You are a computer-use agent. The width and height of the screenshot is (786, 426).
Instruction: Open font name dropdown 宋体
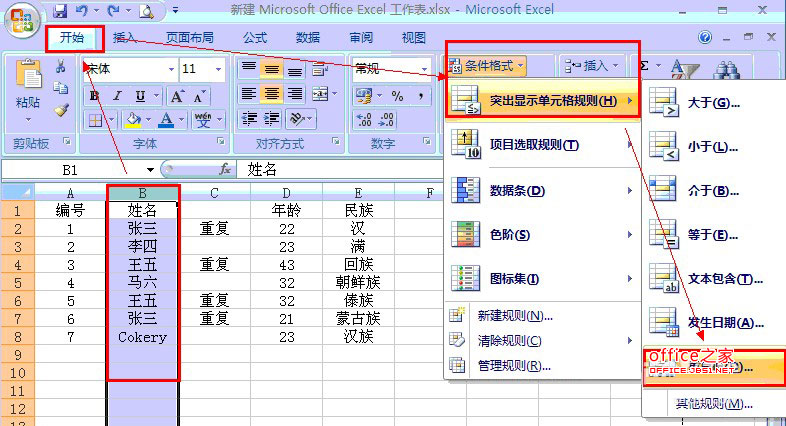[x=171, y=69]
